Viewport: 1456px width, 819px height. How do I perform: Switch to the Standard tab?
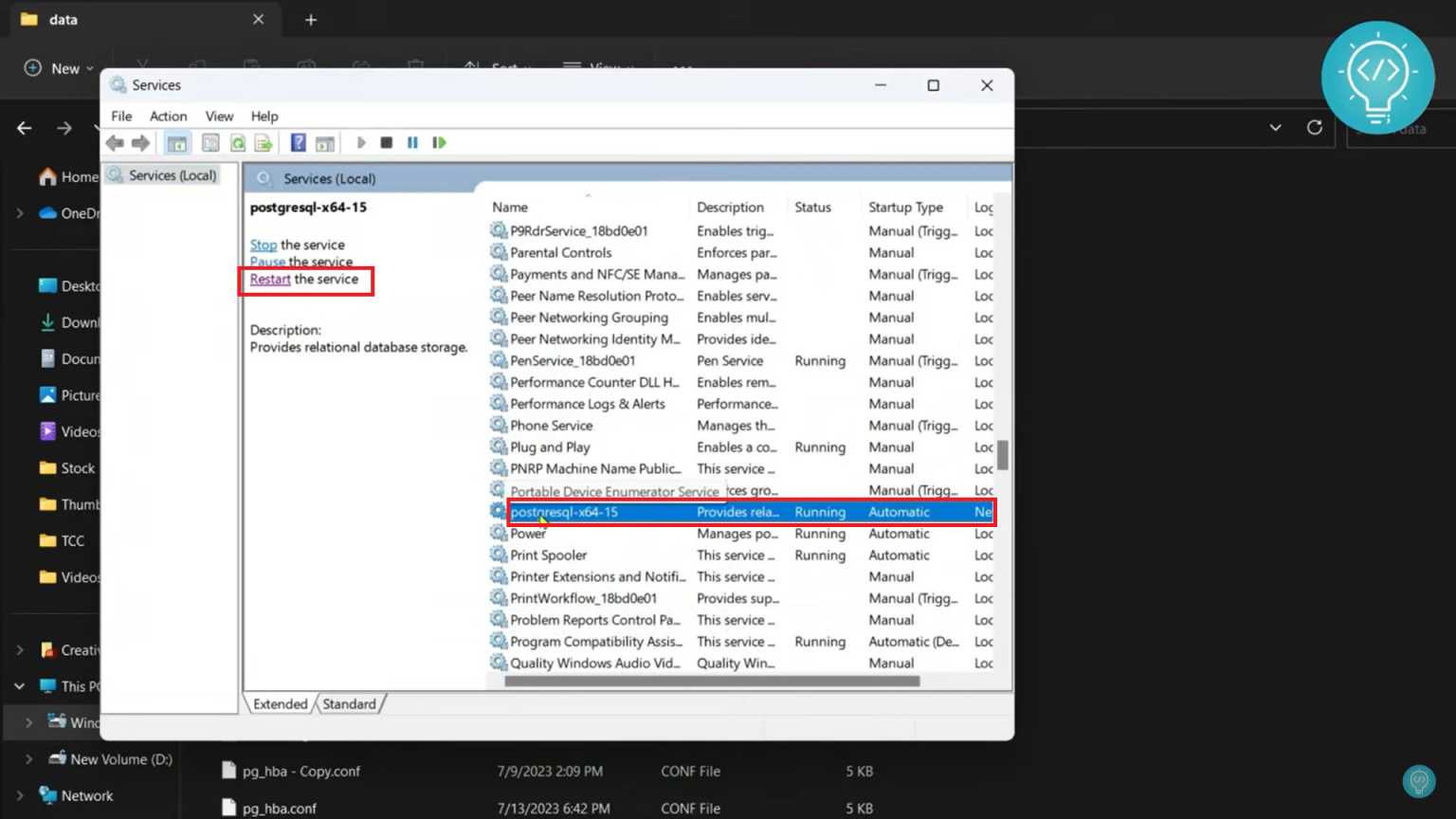pyautogui.click(x=349, y=703)
